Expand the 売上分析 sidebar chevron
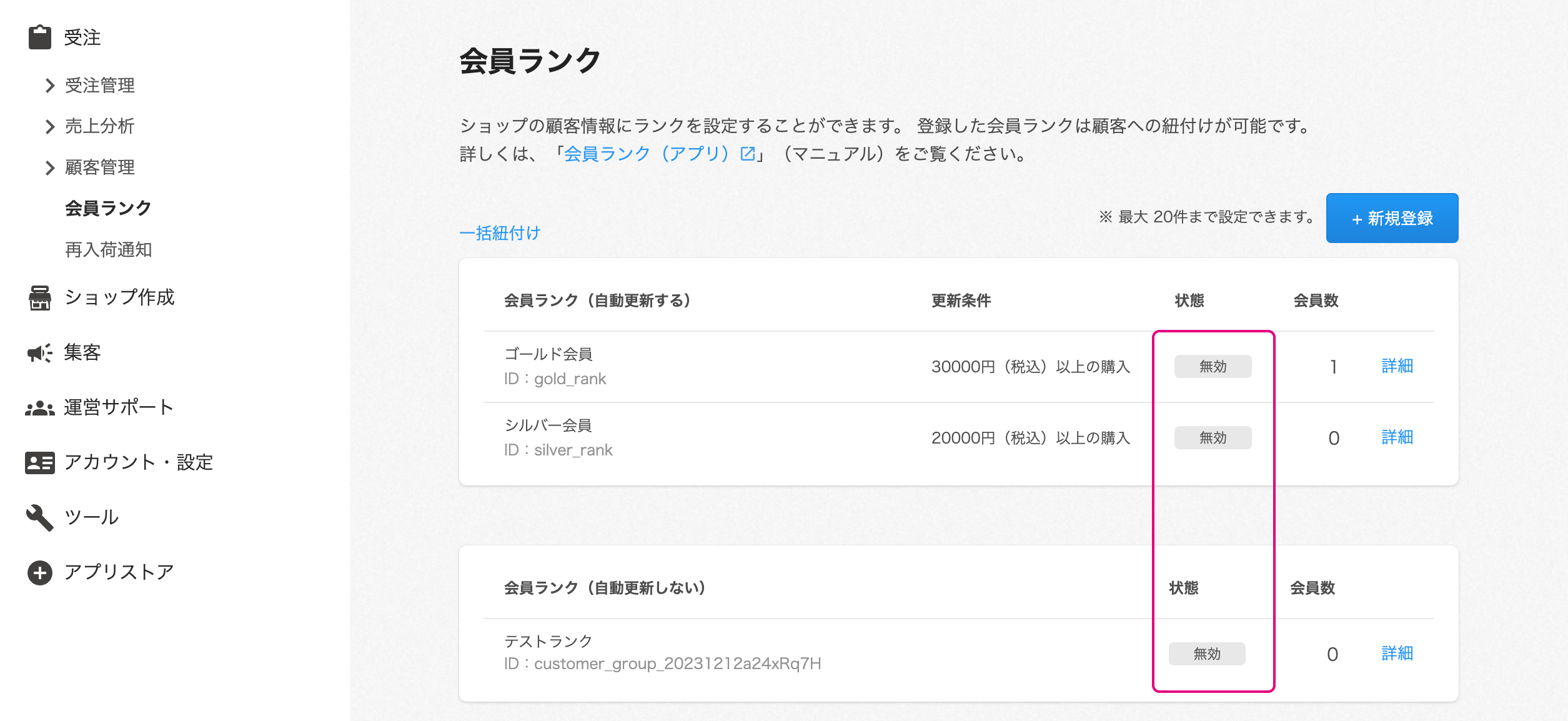Screen dimensions: 1568x721 tap(49, 127)
